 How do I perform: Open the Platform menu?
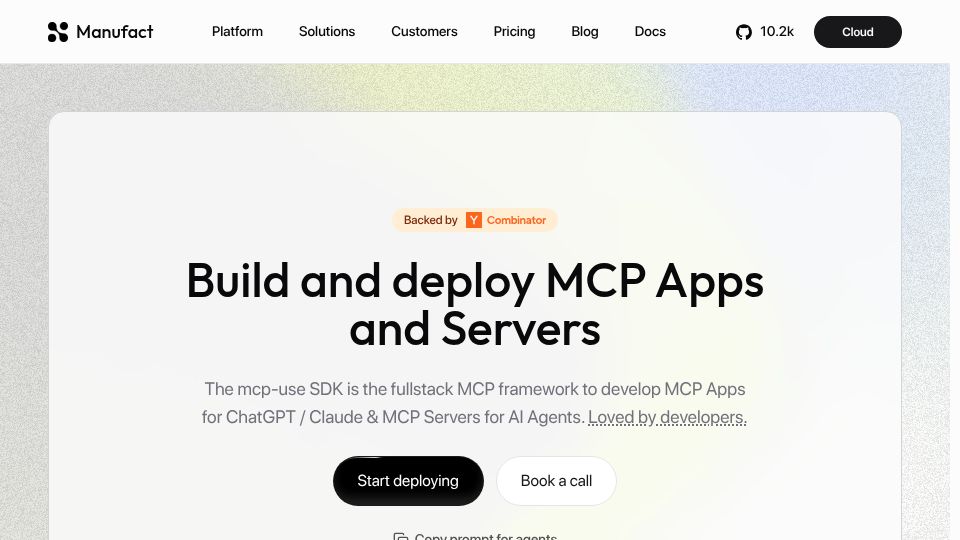(237, 31)
